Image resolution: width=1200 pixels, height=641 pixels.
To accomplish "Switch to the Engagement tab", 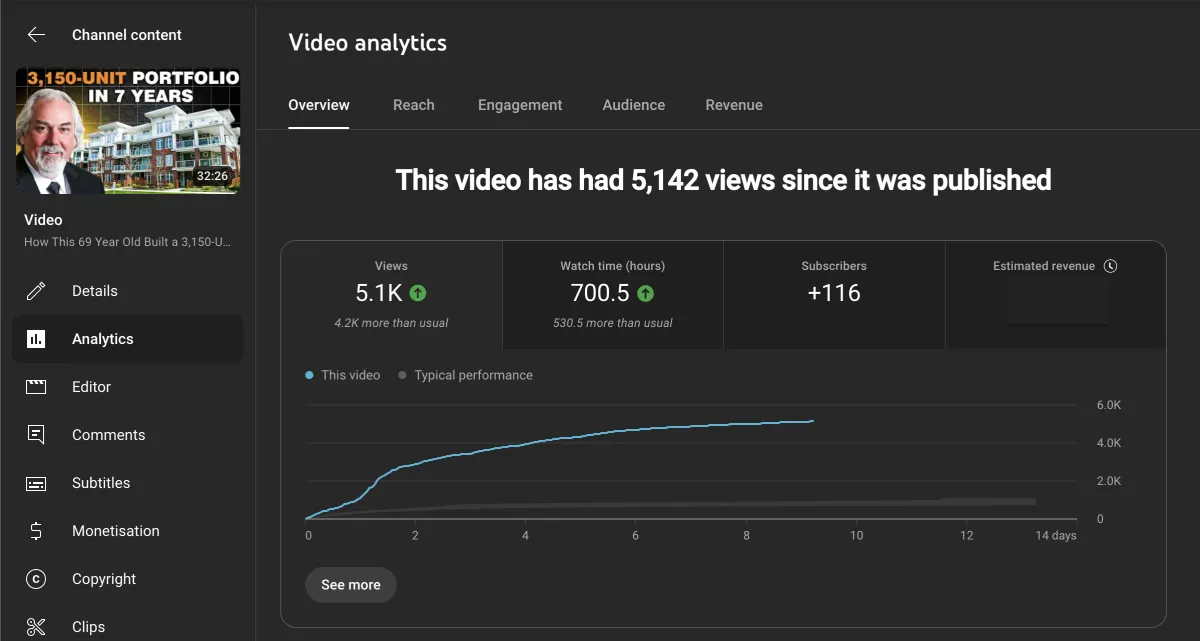I will pos(520,105).
